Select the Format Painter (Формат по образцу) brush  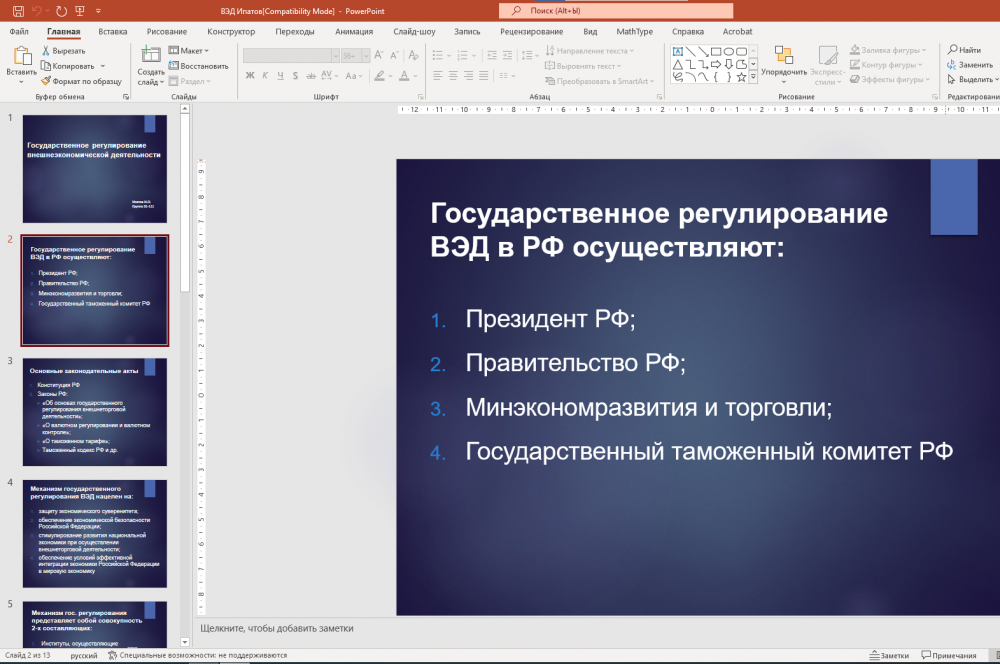point(46,81)
